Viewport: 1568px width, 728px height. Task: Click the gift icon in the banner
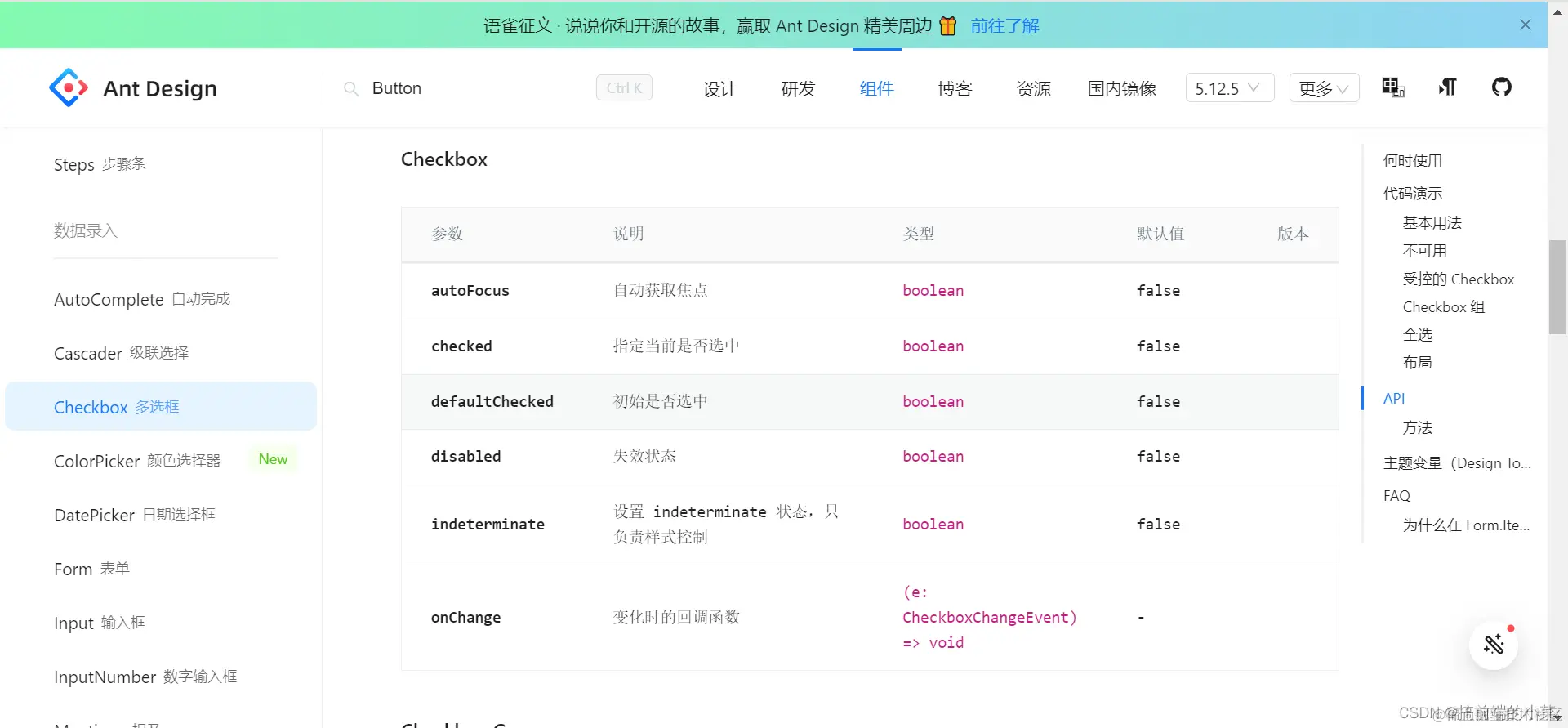[x=947, y=25]
